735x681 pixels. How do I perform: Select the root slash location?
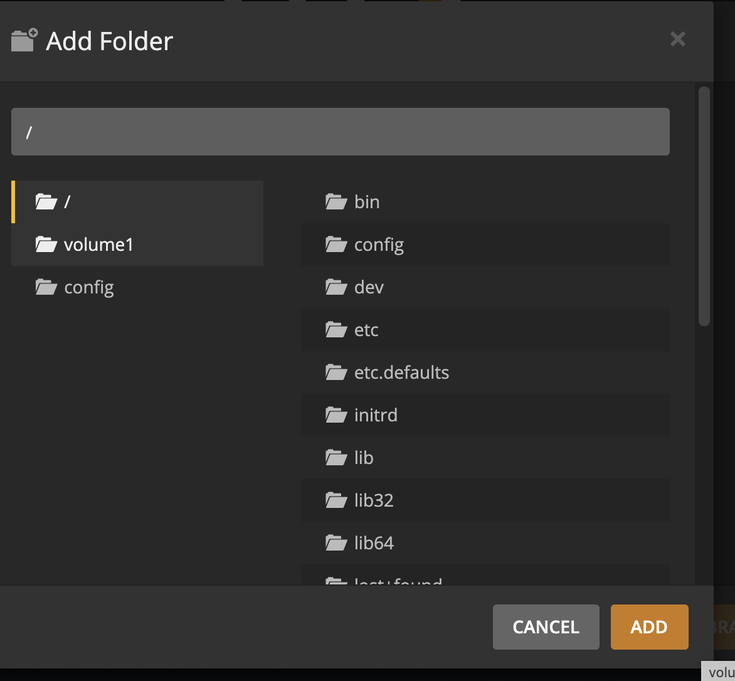(x=67, y=202)
